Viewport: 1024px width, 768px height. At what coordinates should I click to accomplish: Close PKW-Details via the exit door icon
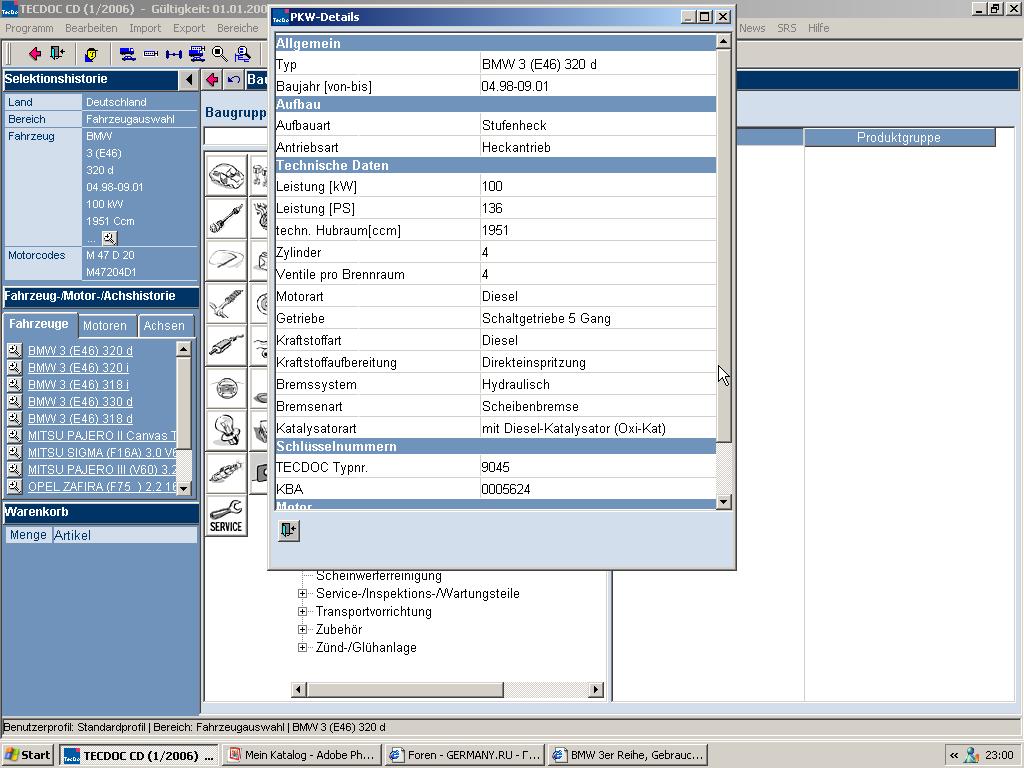pos(289,530)
